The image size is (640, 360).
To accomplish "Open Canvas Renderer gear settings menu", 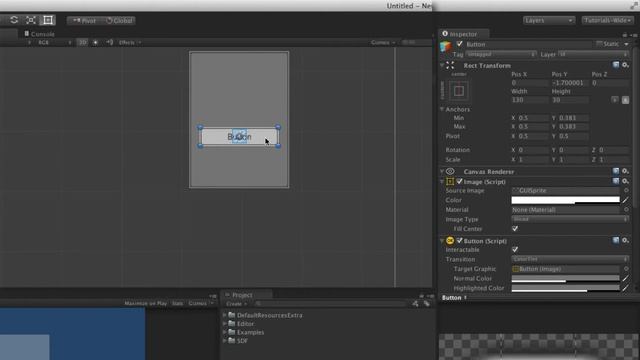I will click(625, 171).
